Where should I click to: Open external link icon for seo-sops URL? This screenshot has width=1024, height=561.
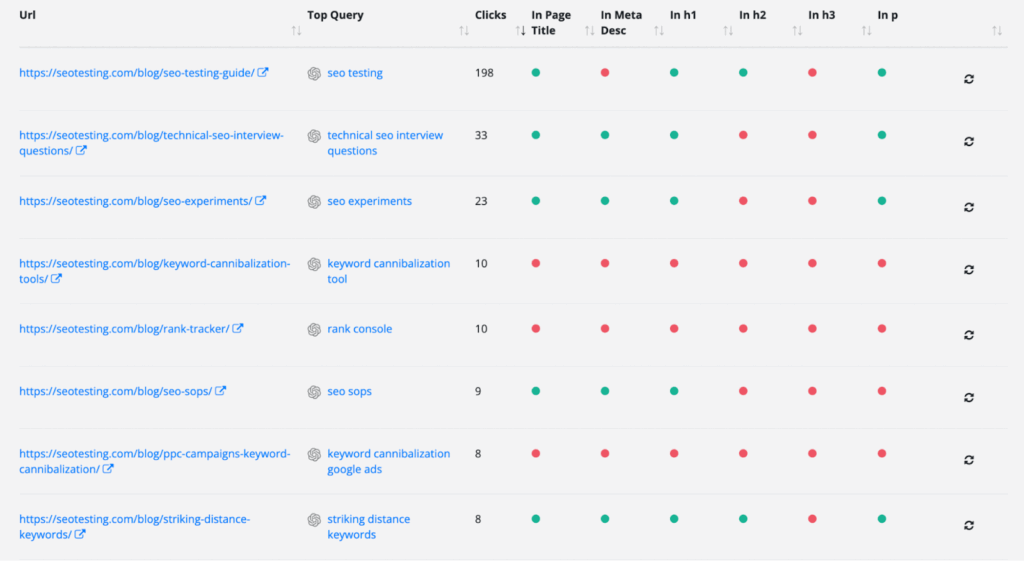click(221, 391)
